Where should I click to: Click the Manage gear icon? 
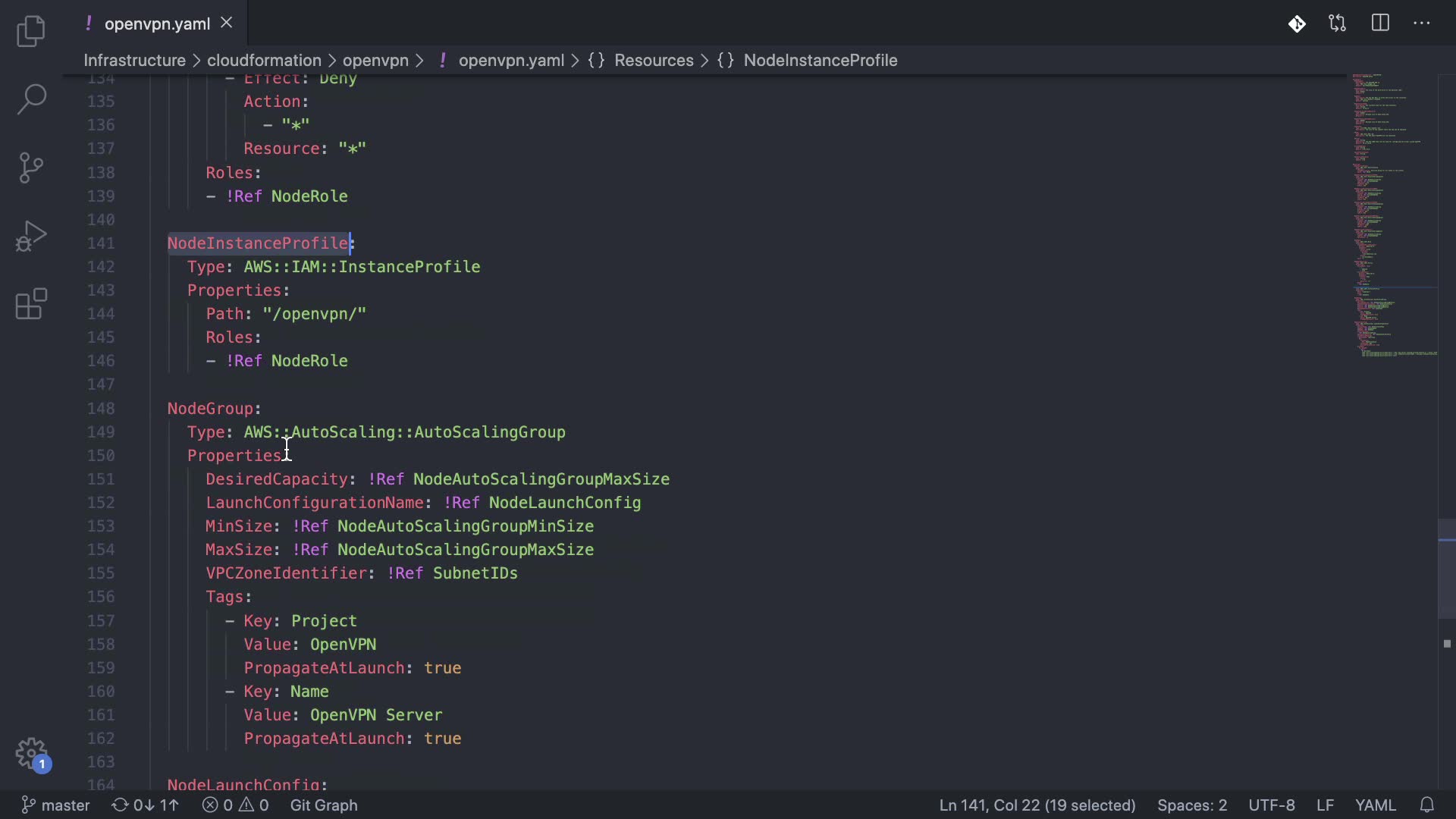click(x=31, y=754)
